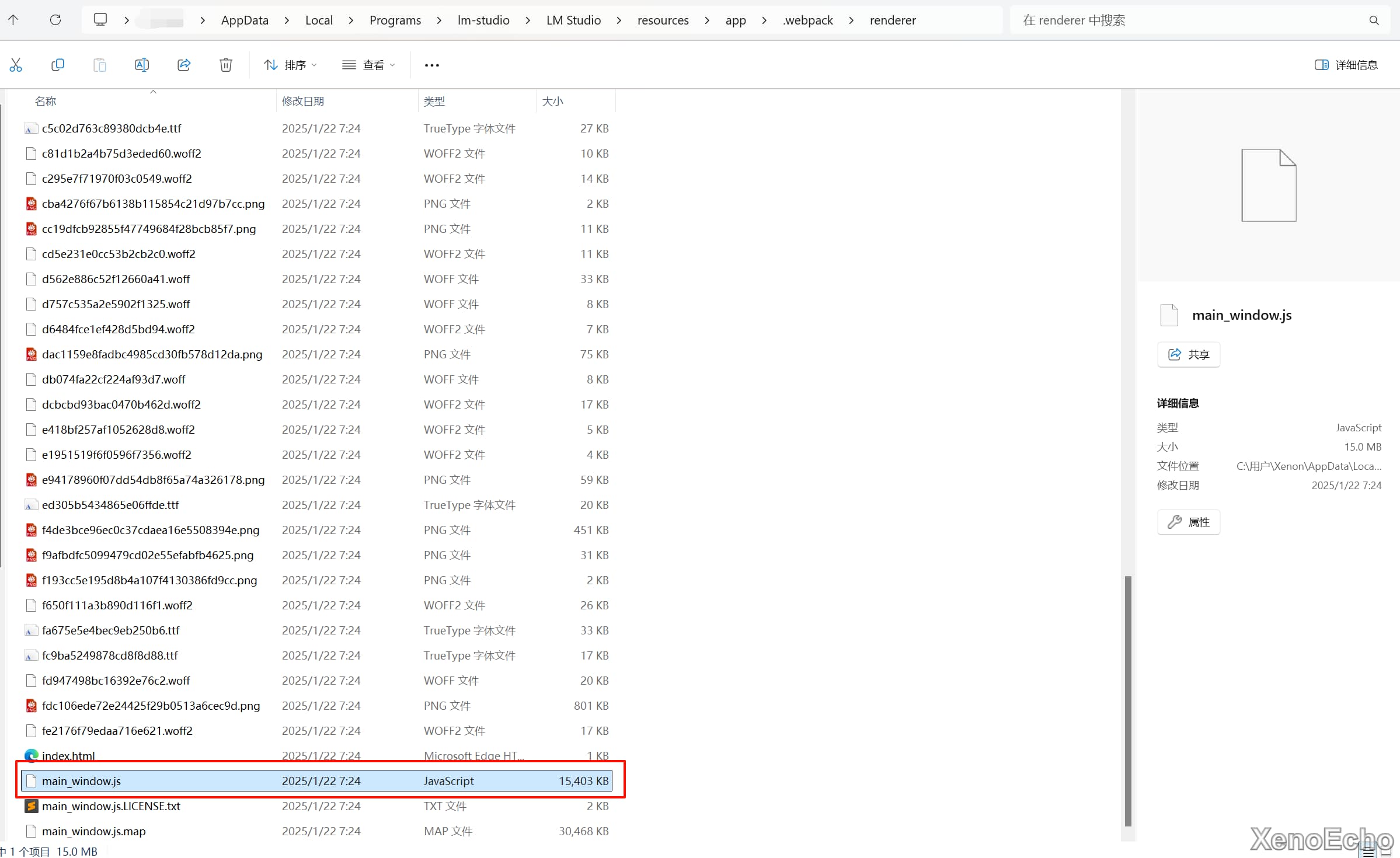The height and width of the screenshot is (858, 1400).
Task: Click the Refresh icon
Action: (x=55, y=20)
